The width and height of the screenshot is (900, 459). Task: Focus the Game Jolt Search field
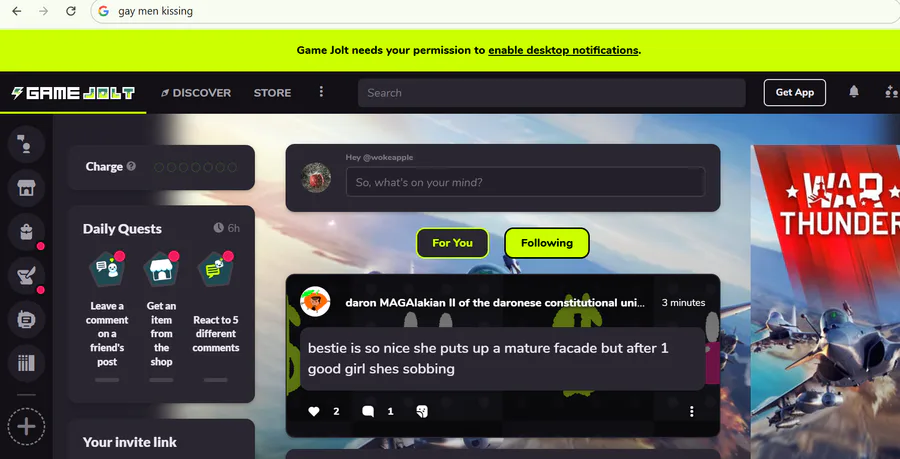click(552, 93)
